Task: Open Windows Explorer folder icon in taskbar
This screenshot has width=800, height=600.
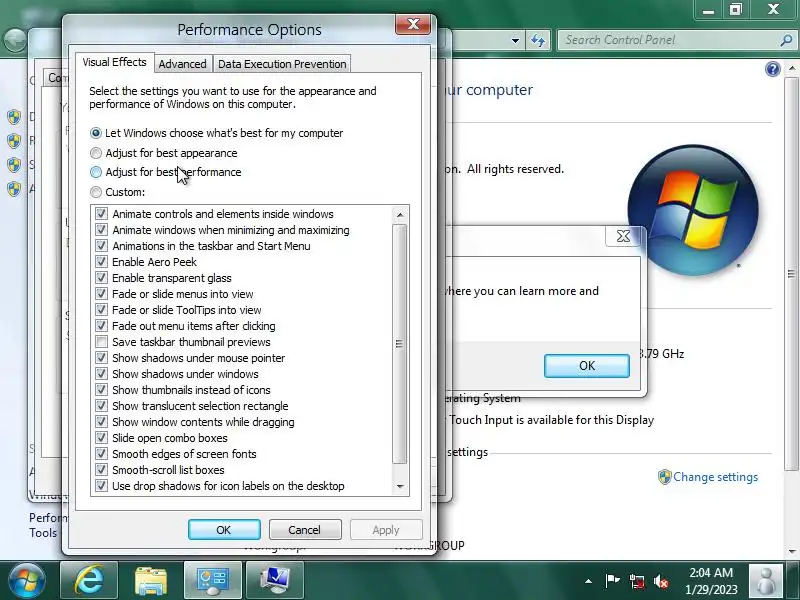Action: (x=151, y=581)
